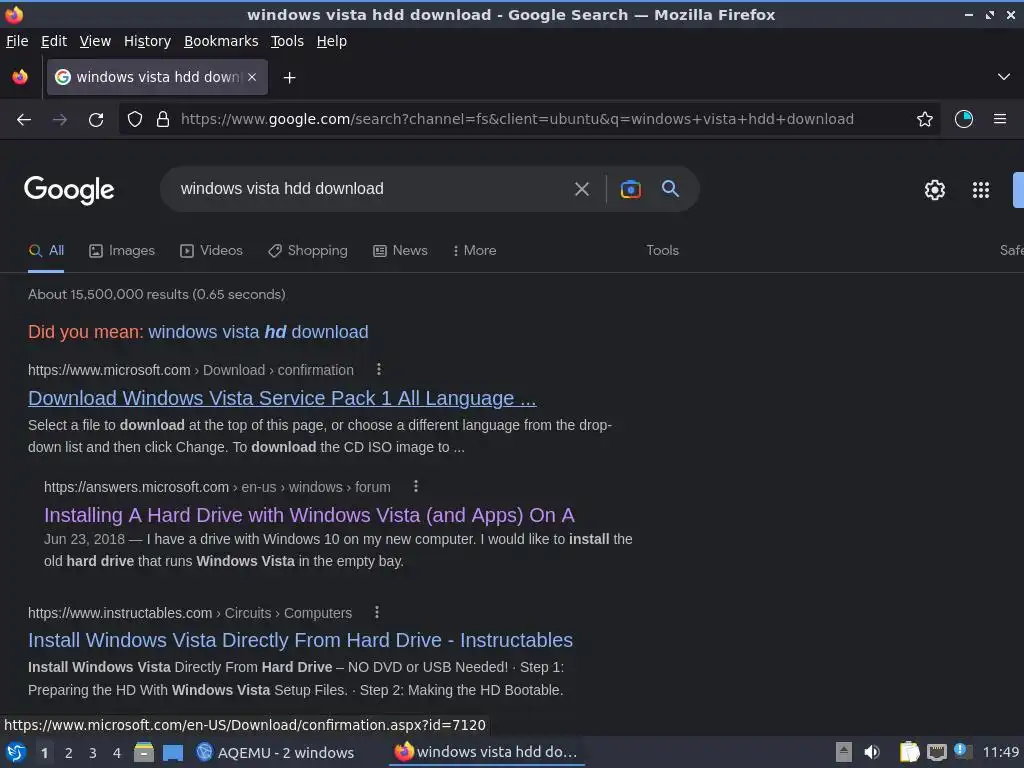Go back to the previous page
Screen dimensions: 1024x768
click(24, 120)
